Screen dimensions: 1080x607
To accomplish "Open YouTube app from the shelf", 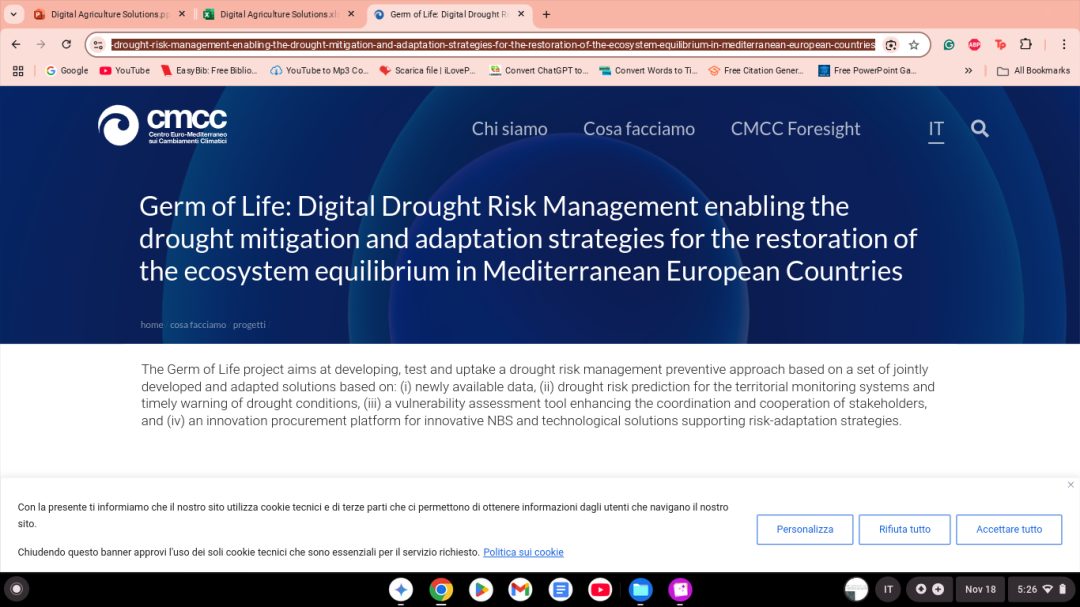I will [600, 589].
